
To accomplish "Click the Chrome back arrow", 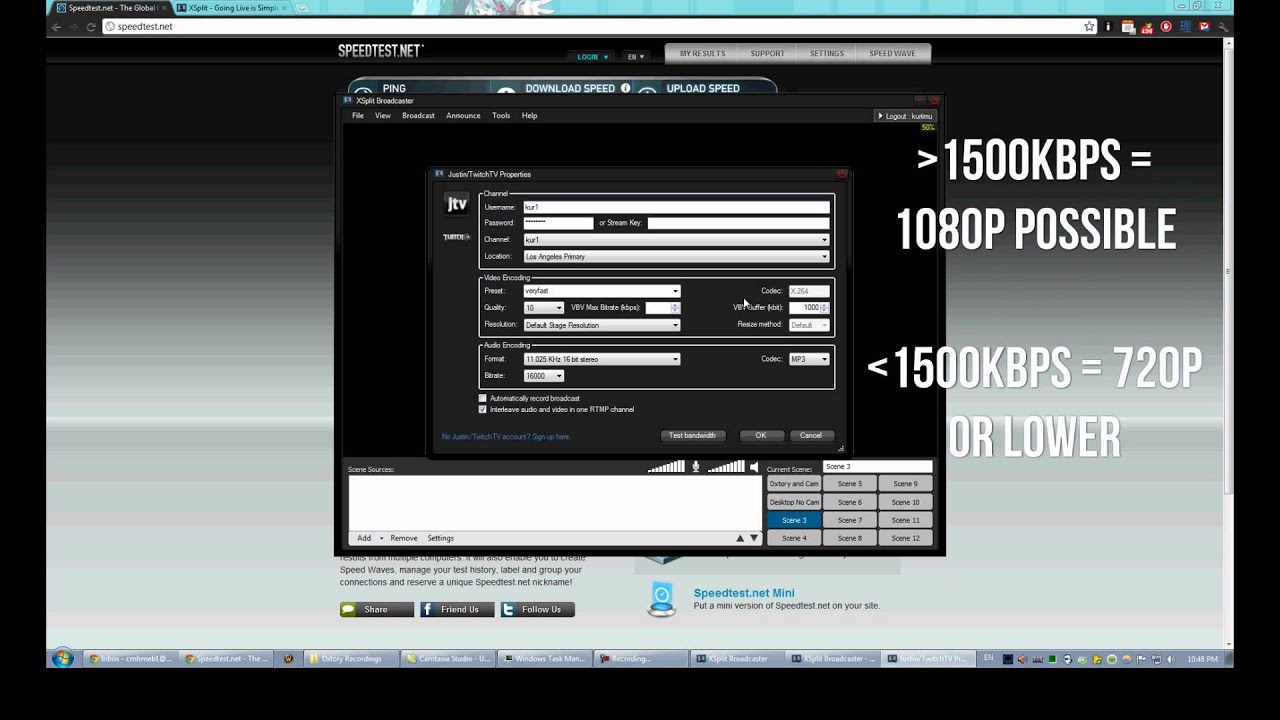I will (x=57, y=27).
